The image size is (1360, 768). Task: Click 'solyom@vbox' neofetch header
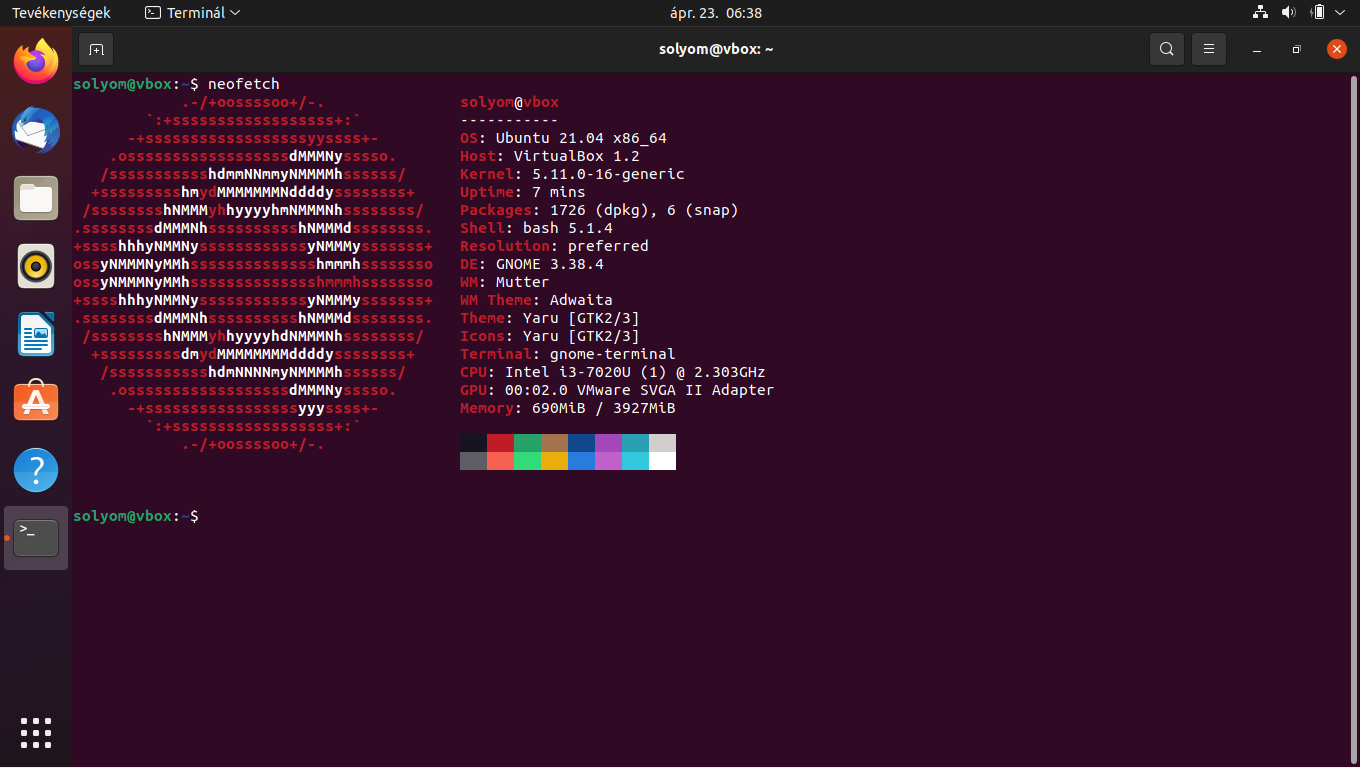tap(509, 102)
